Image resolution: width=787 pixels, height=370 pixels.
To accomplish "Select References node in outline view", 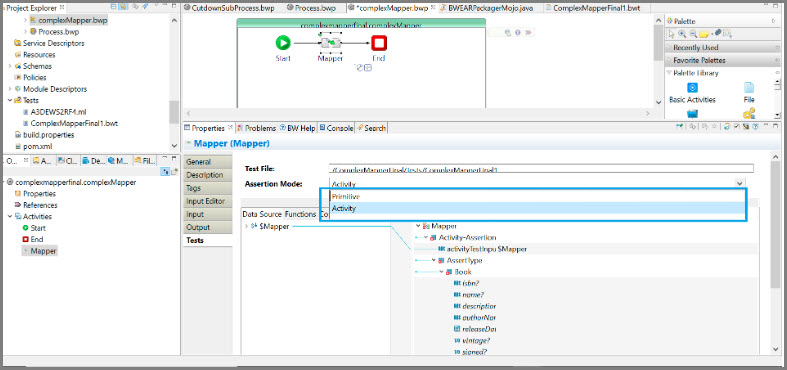I will point(36,205).
